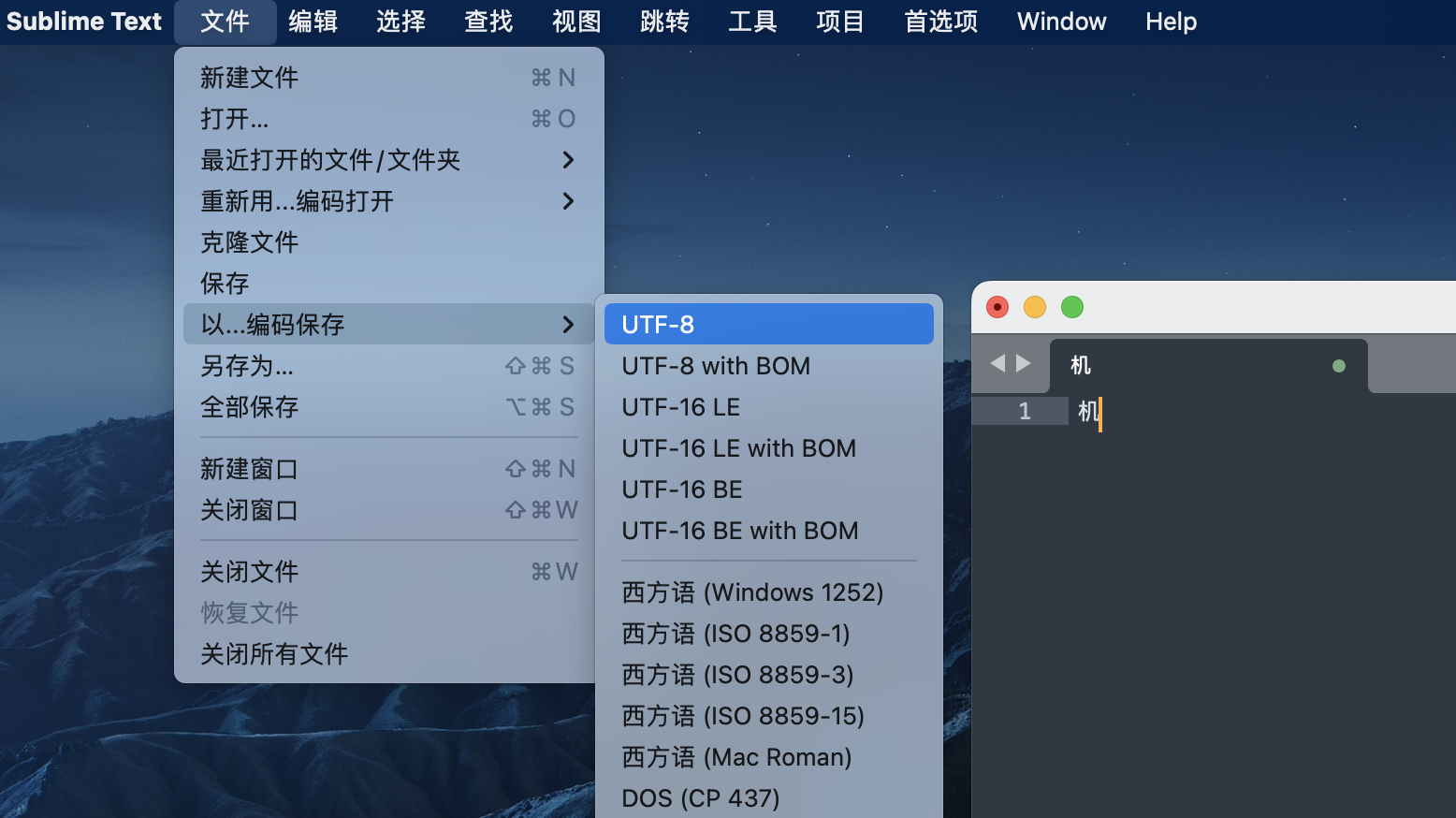Click line number 1 in the gutter
Viewport: 1456px width, 818px height.
(1025, 412)
